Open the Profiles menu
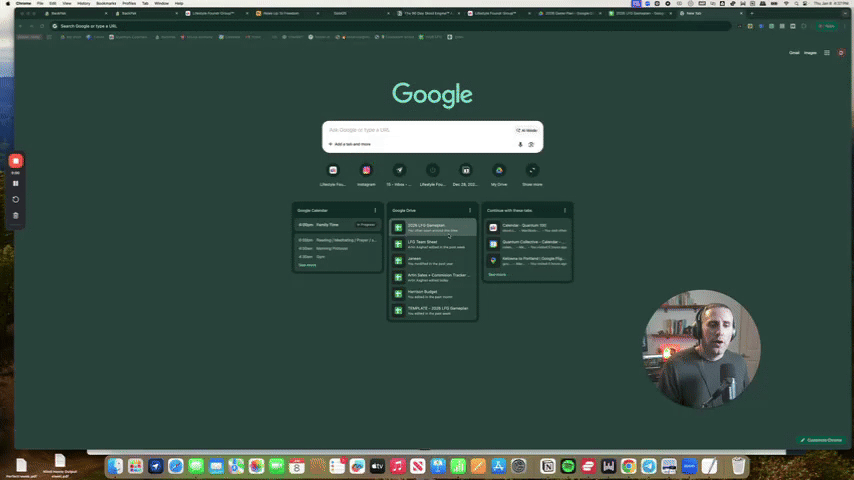 click(x=129, y=3)
